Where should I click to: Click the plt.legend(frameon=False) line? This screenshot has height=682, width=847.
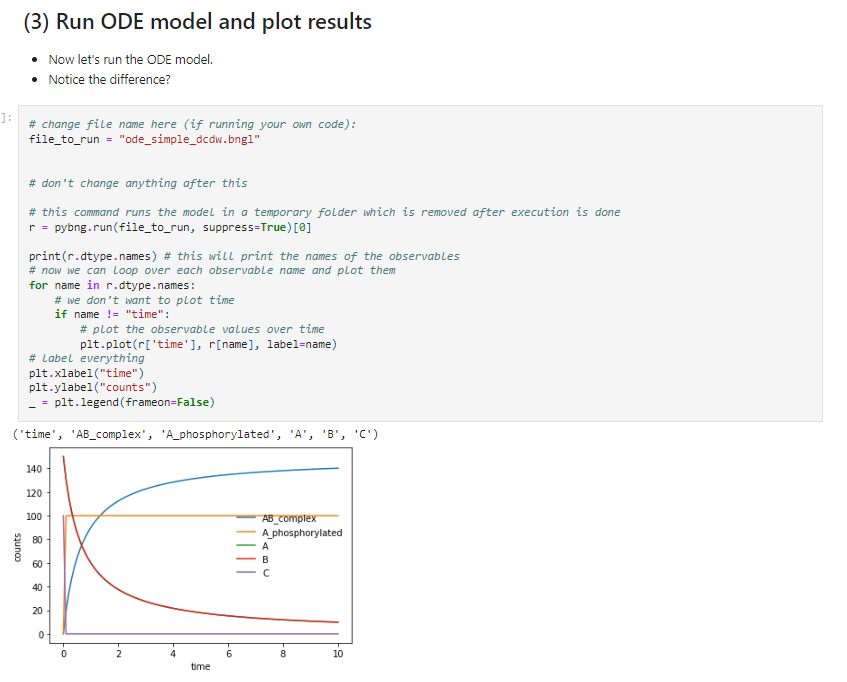(127, 402)
